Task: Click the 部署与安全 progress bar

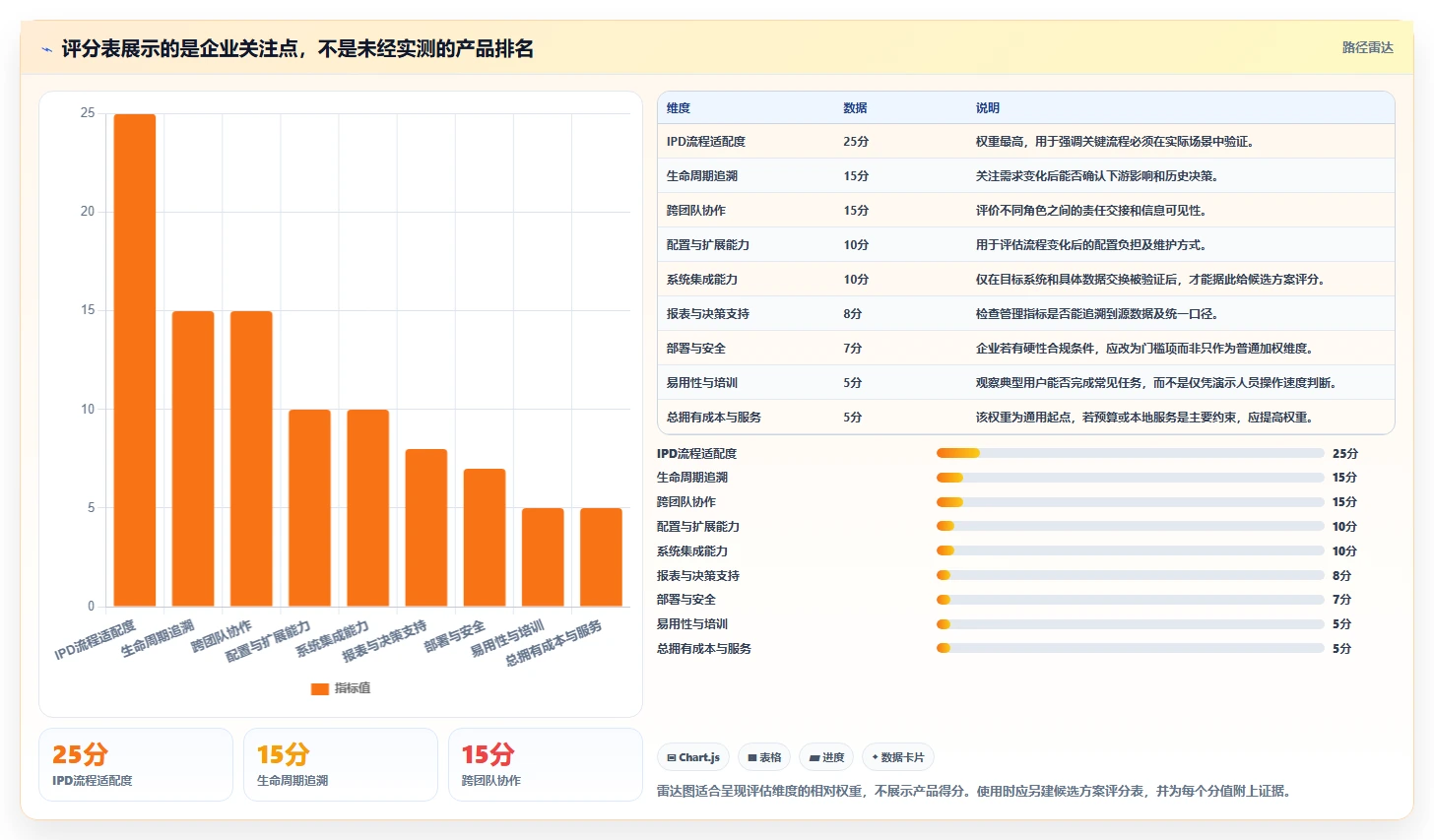Action: (1130, 600)
